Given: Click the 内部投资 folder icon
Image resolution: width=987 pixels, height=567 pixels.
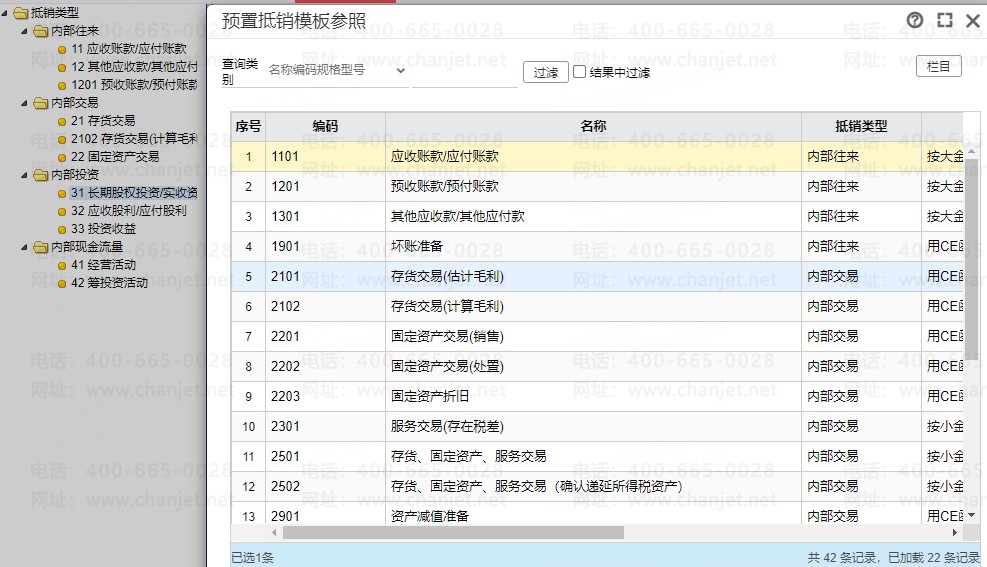Looking at the screenshot, I should [x=41, y=175].
